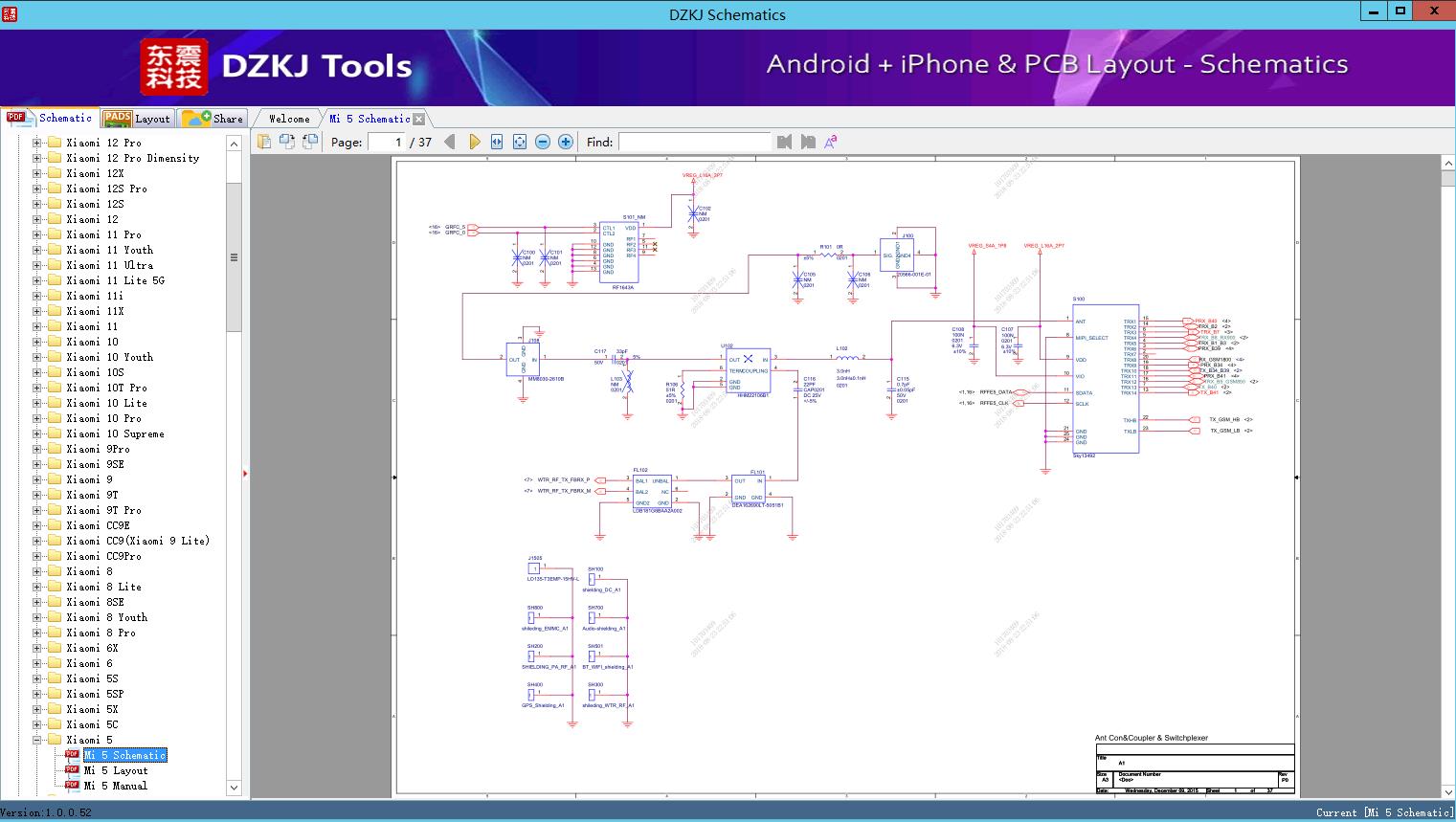This screenshot has width=1456, height=822.
Task: Select Xiaomi 8 Youth folder
Action: (106, 617)
